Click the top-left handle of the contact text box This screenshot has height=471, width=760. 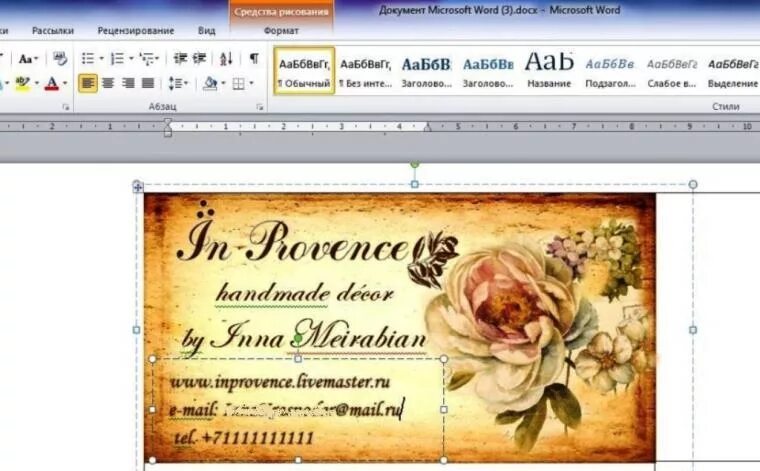click(152, 359)
